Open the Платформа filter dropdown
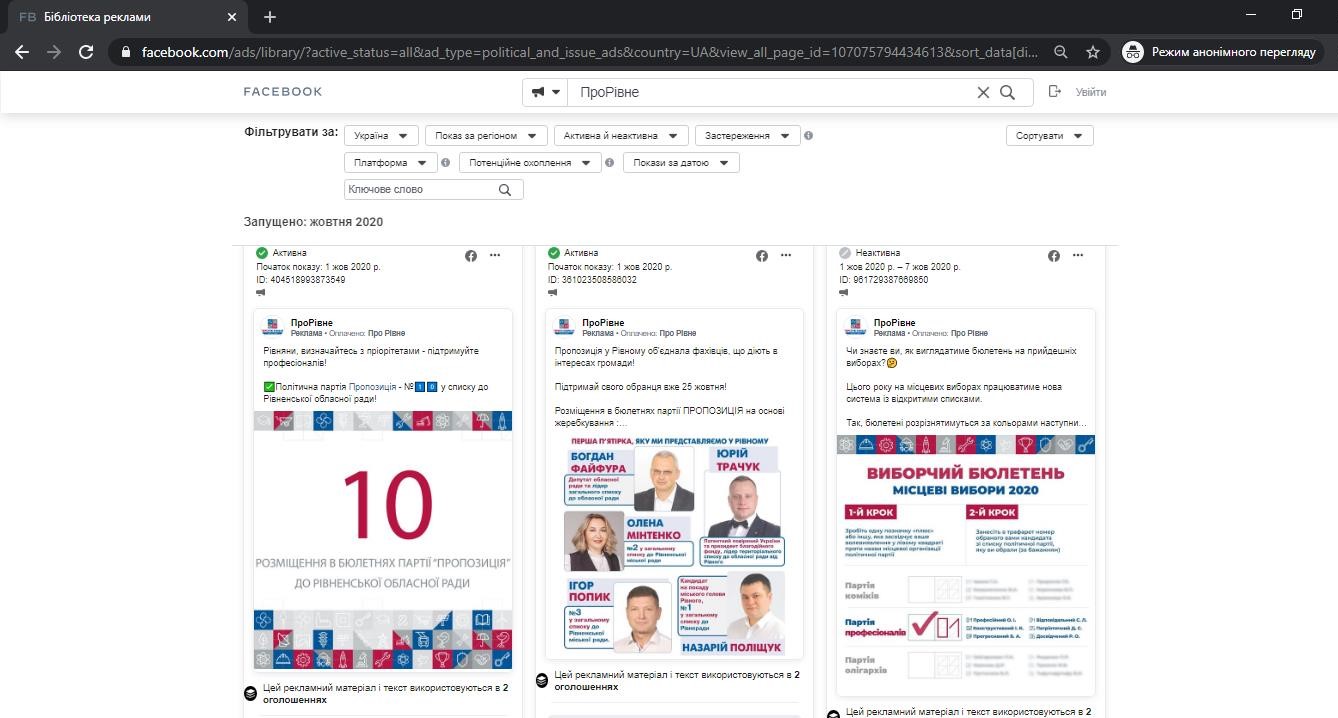Screen dimensions: 1338x718 coord(391,162)
